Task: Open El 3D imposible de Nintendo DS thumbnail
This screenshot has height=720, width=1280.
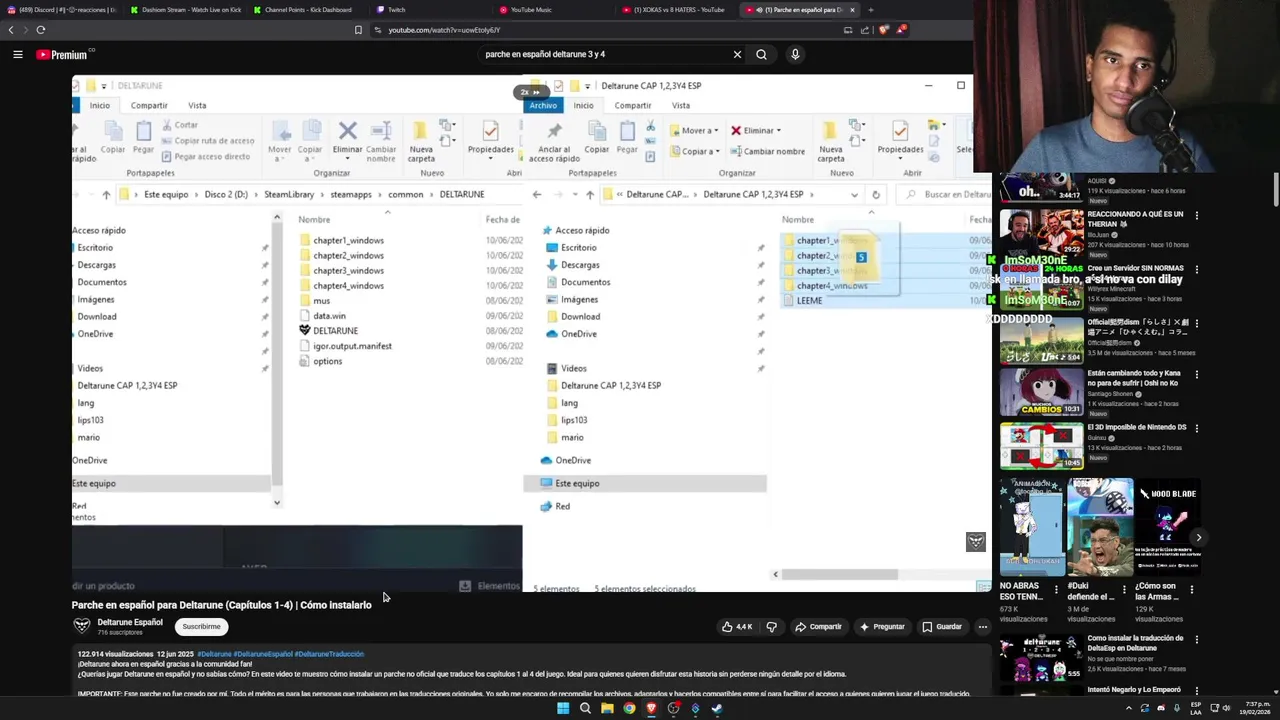Action: [1042, 445]
